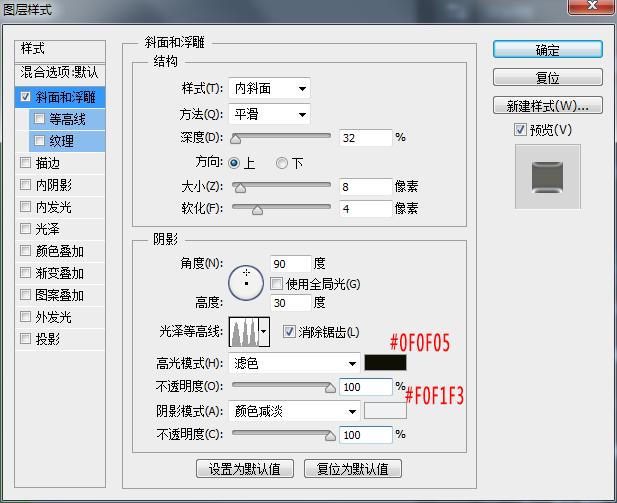The width and height of the screenshot is (617, 503).
Task: Check the 内阴影 effect box
Action: pyautogui.click(x=25, y=185)
